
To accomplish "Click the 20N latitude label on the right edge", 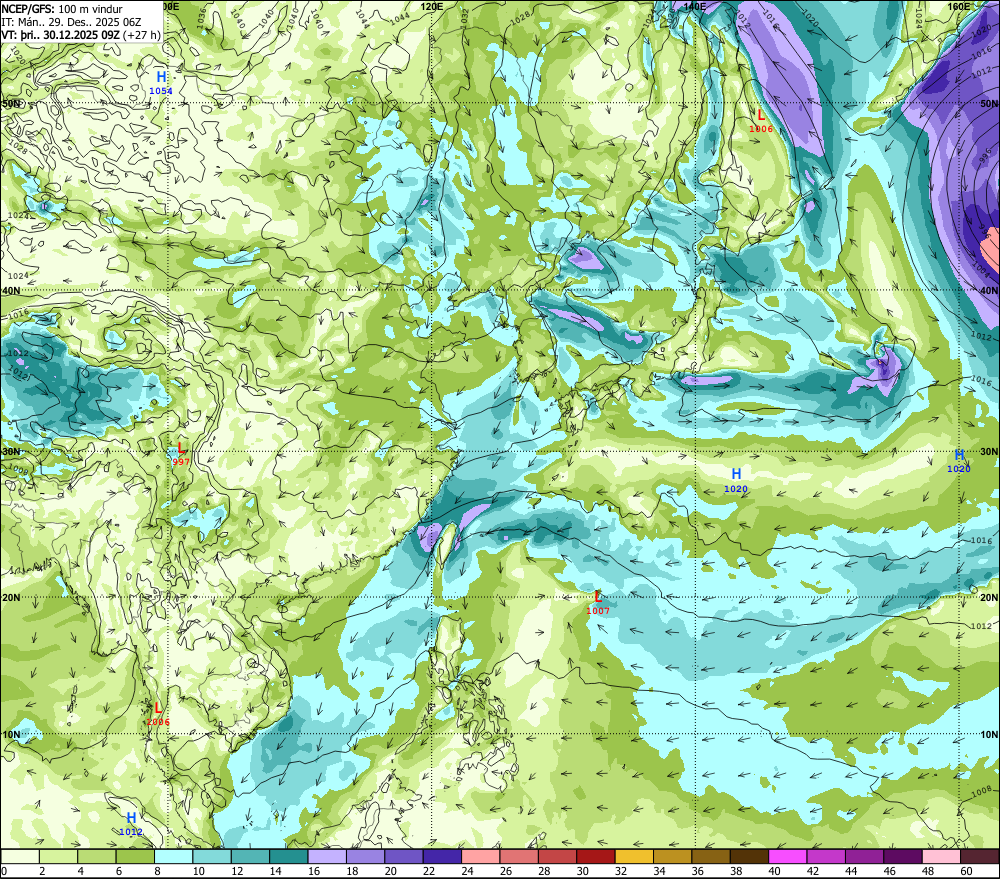I will [989, 598].
